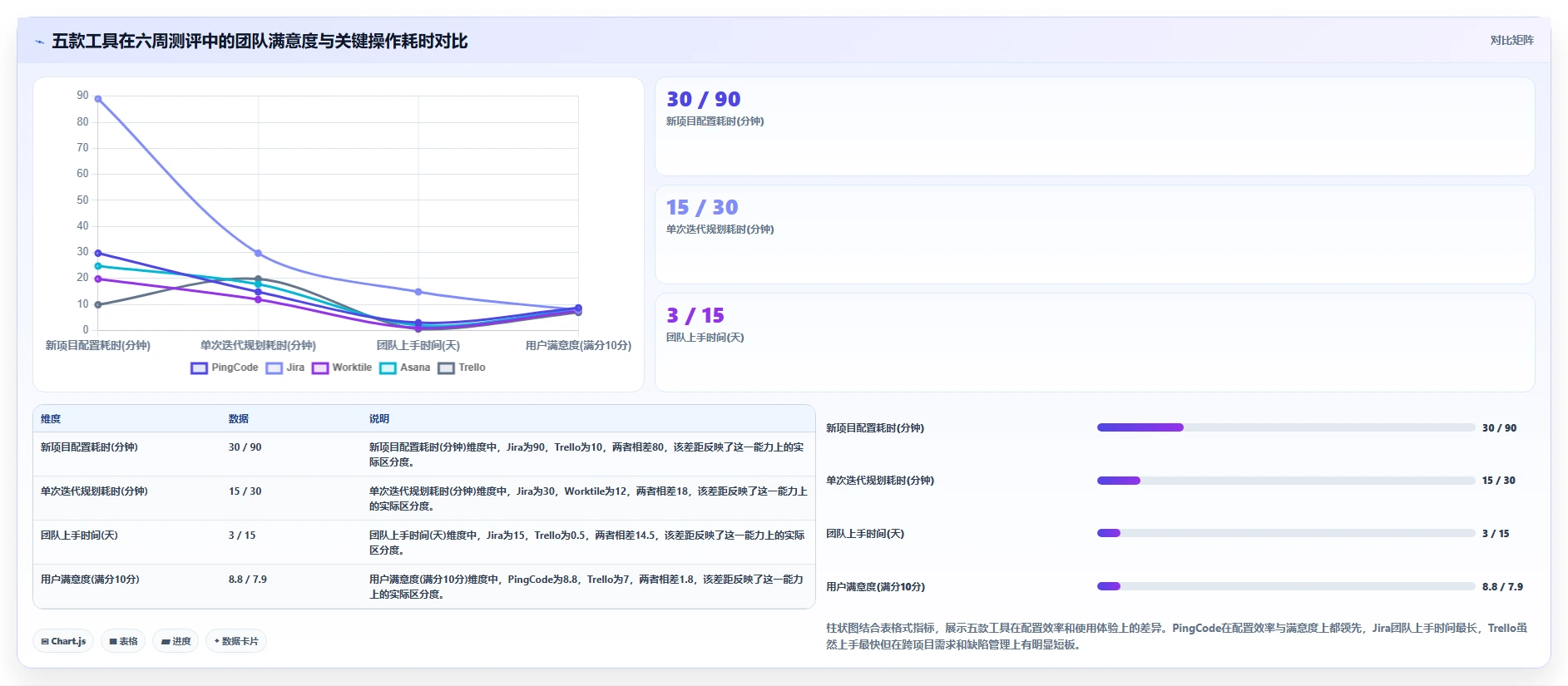Click the x-axis label 团队上手时间(天)
Image resolution: width=1568 pixels, height=686 pixels.
[418, 345]
